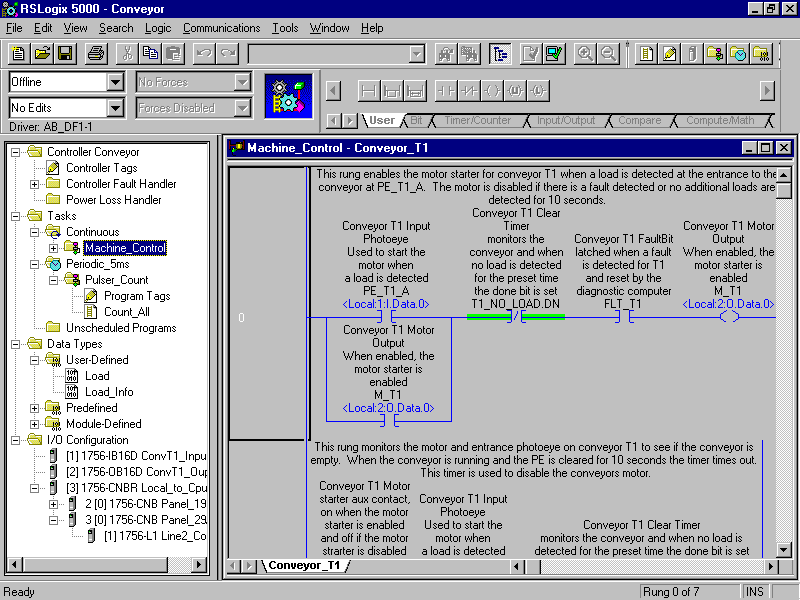Click the controller gears graphic icon
Image resolution: width=800 pixels, height=600 pixels.
288,96
